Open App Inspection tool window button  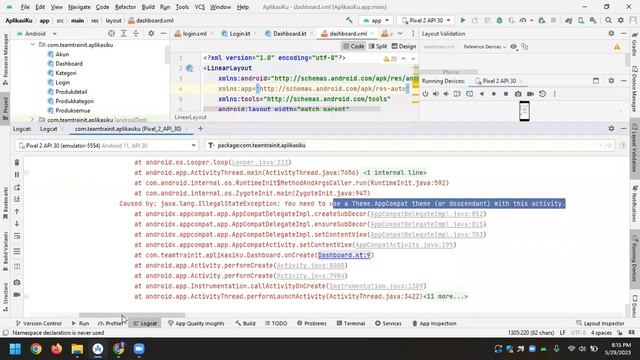click(434, 323)
